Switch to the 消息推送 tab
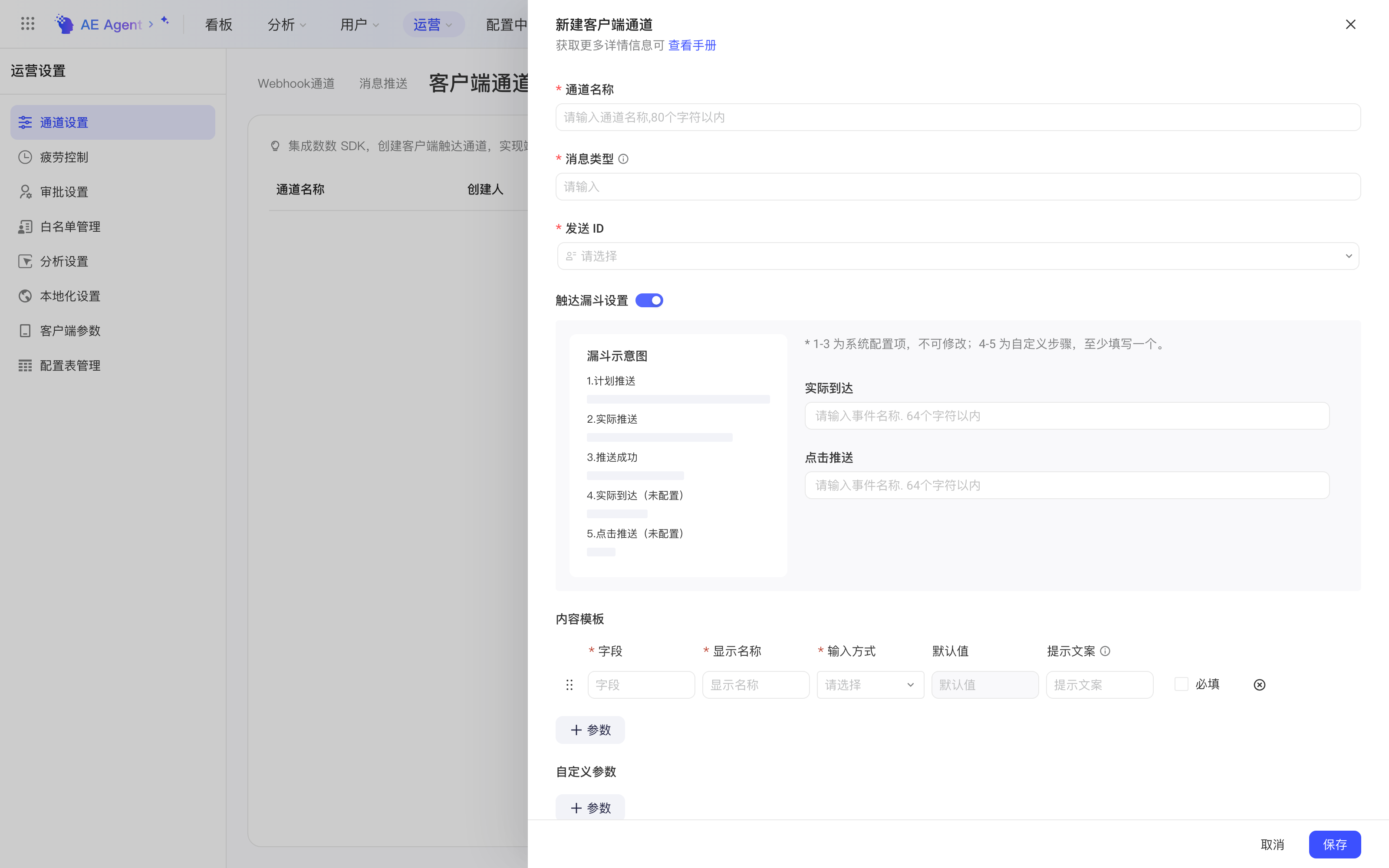 [x=383, y=84]
